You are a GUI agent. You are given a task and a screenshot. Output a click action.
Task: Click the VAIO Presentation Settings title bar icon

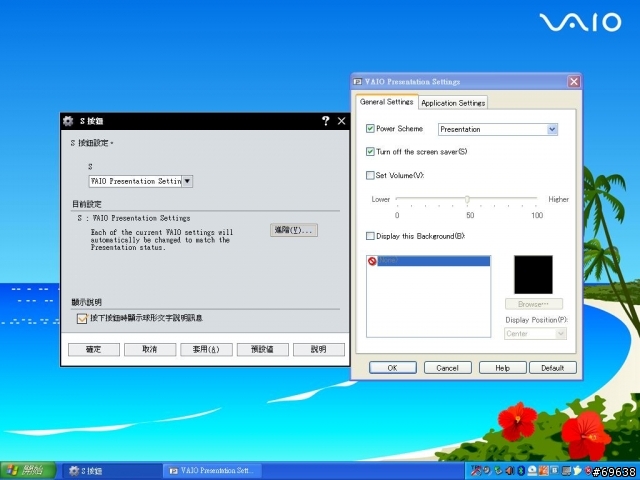358,82
